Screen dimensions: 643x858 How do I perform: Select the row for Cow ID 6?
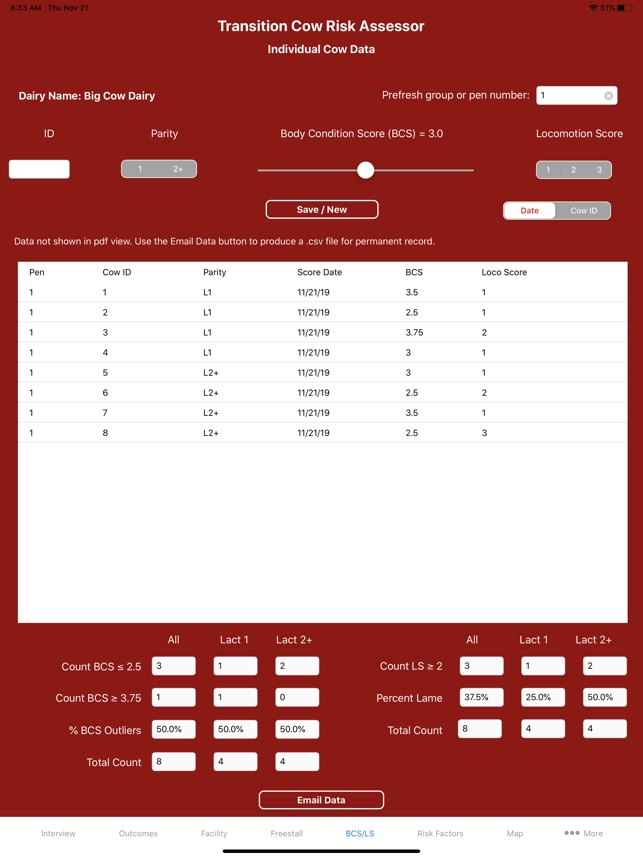coord(323,392)
